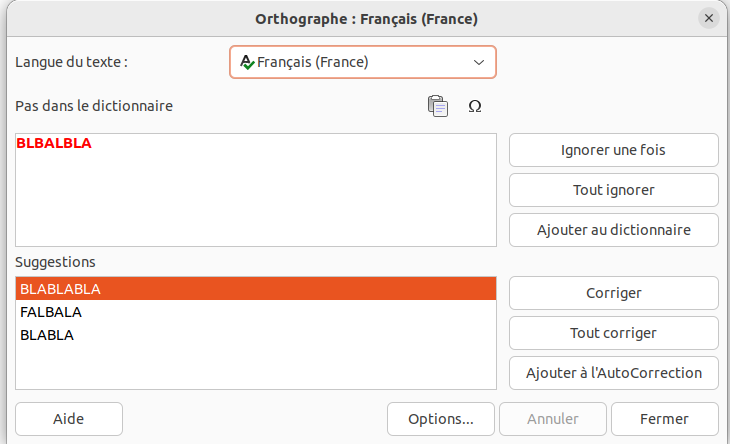The height and width of the screenshot is (444, 730).
Task: Open the Options... button
Action: click(x=440, y=419)
